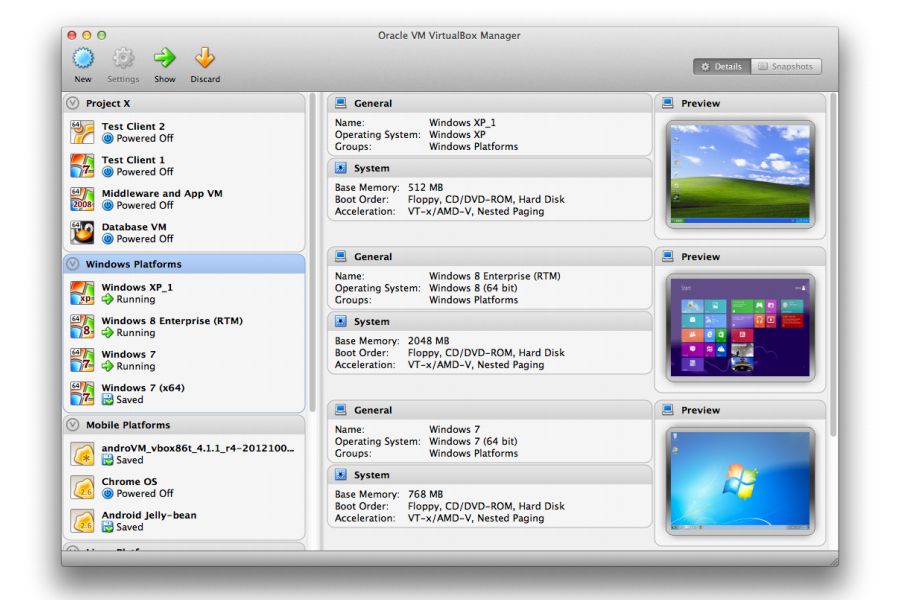Click the Windows 7 preview thumbnail
Screen dimensions: 903x600
coord(740,478)
